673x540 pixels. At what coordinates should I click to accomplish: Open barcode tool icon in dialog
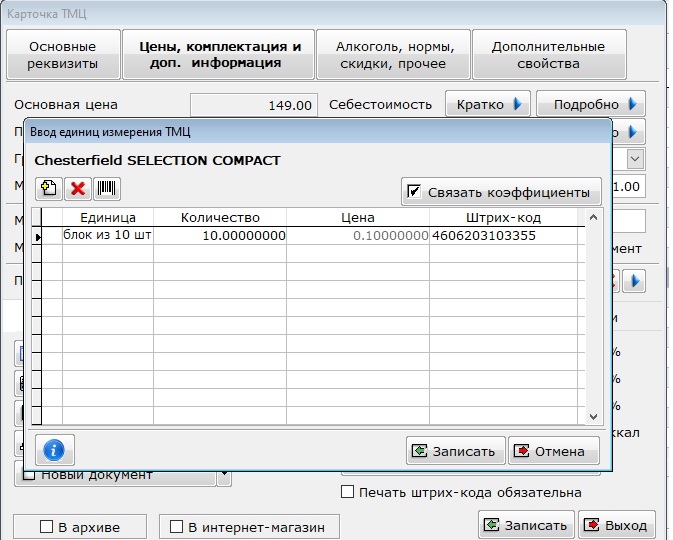(x=106, y=188)
